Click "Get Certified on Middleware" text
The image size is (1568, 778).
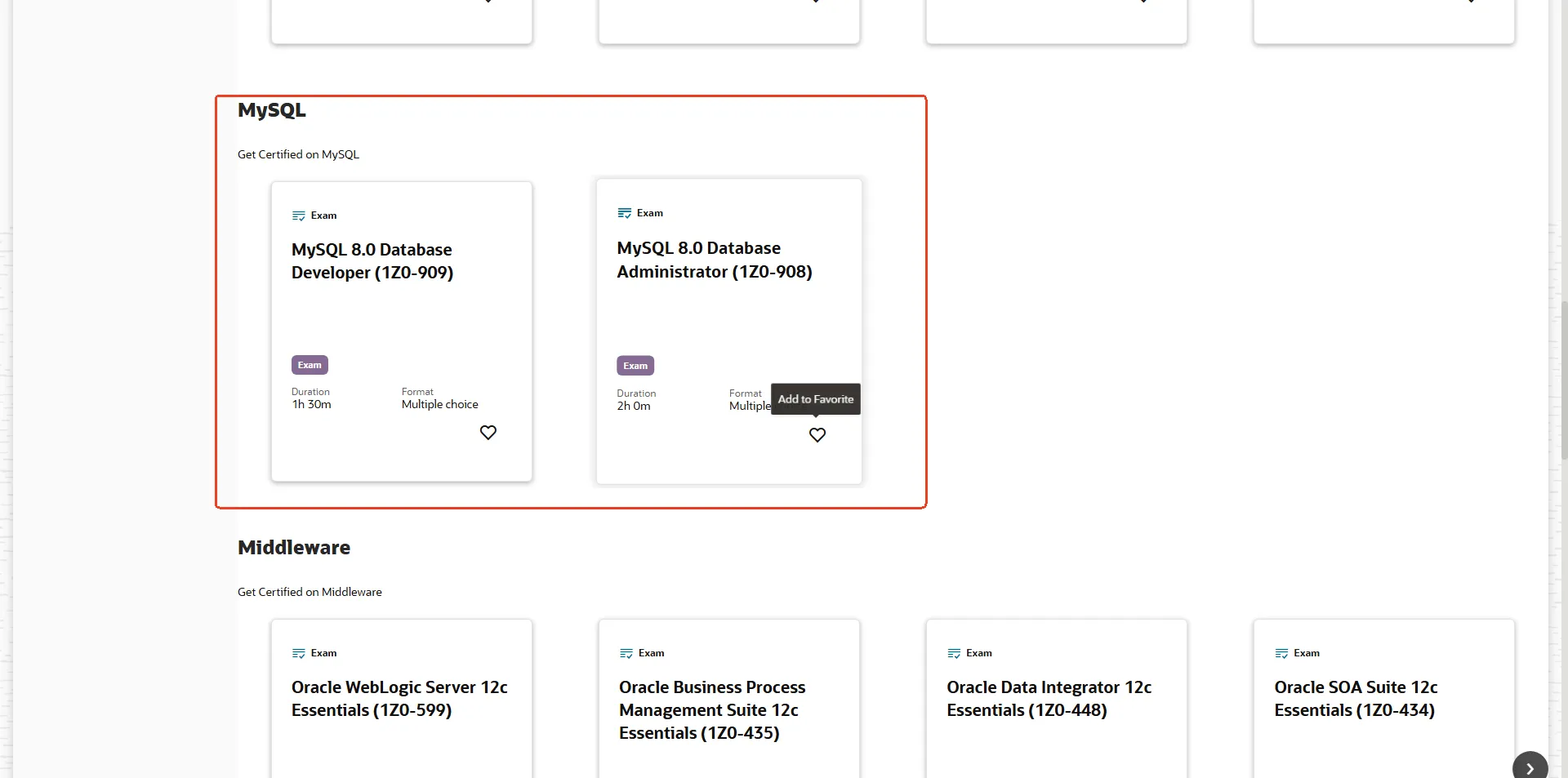[x=310, y=592]
